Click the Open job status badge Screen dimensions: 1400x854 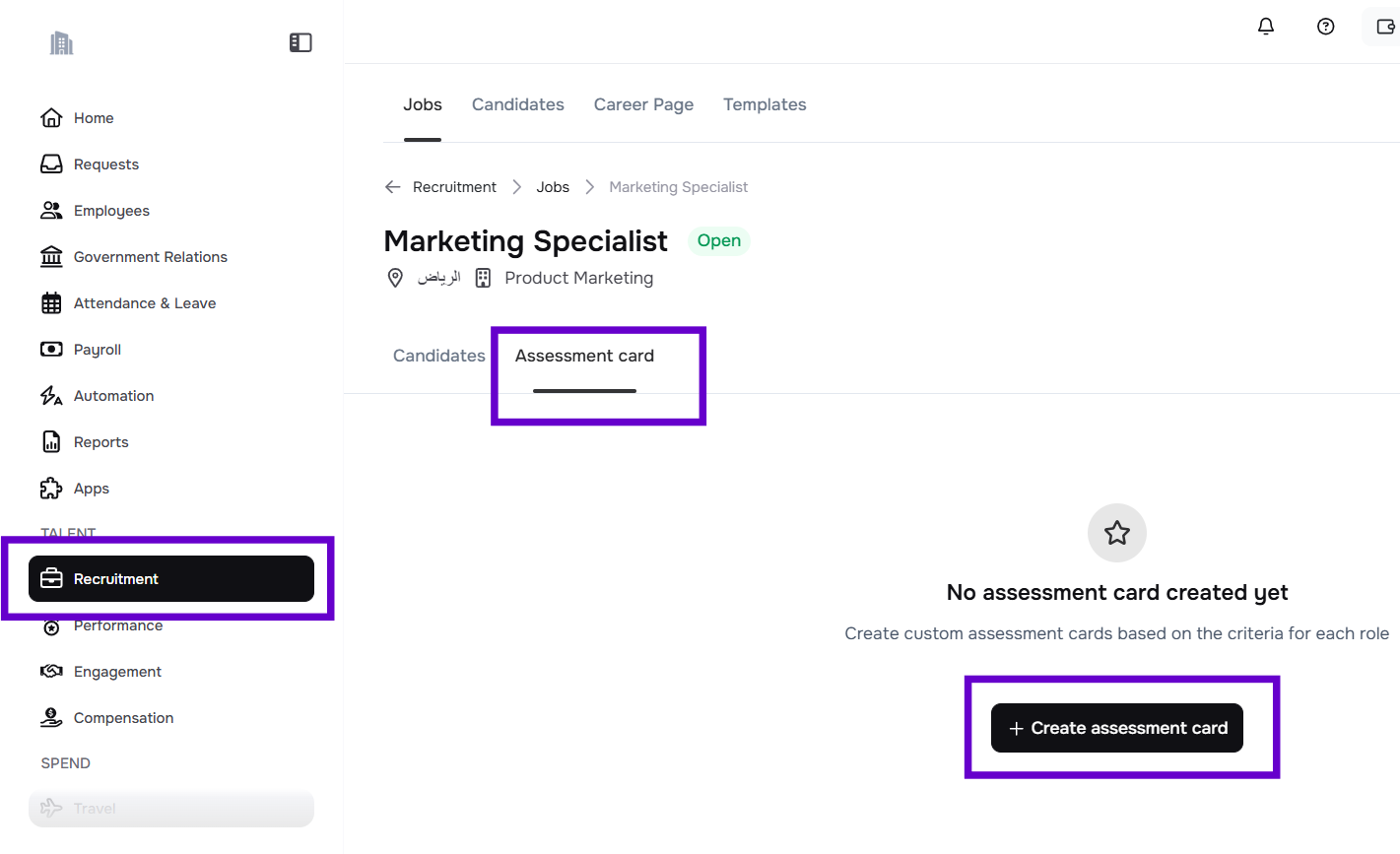pos(718,241)
